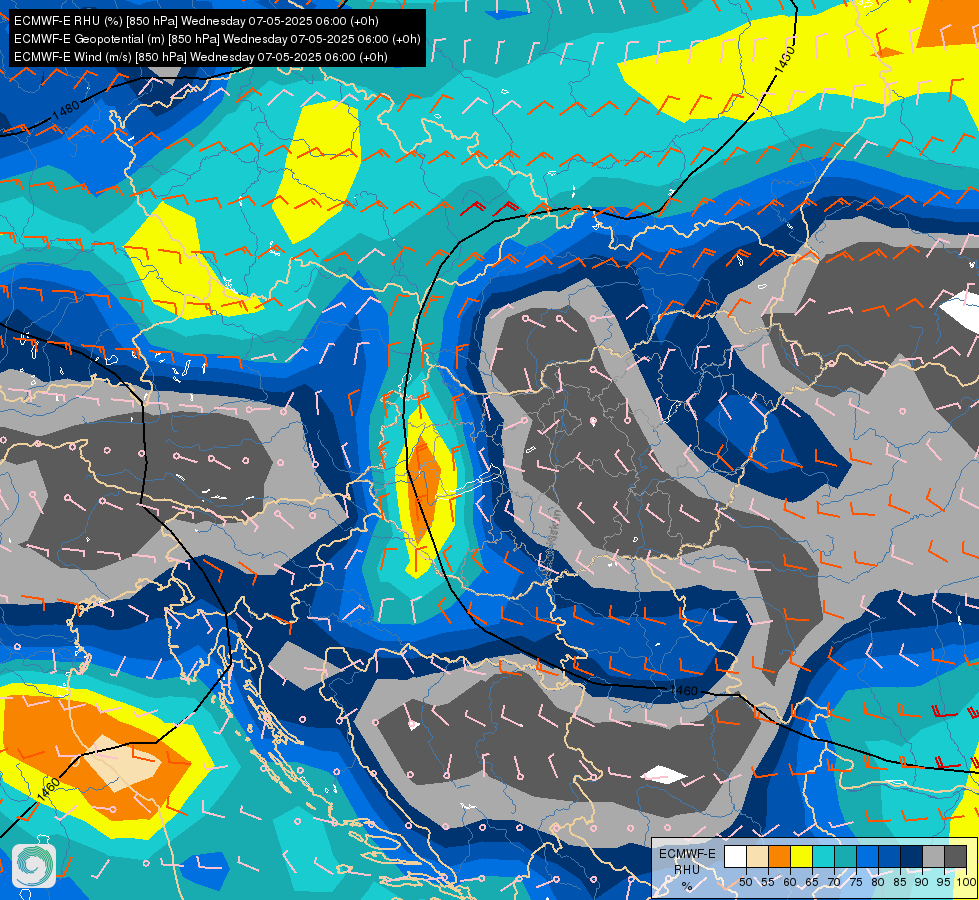Click the swirl logo icon
The height and width of the screenshot is (900, 979).
(x=34, y=866)
